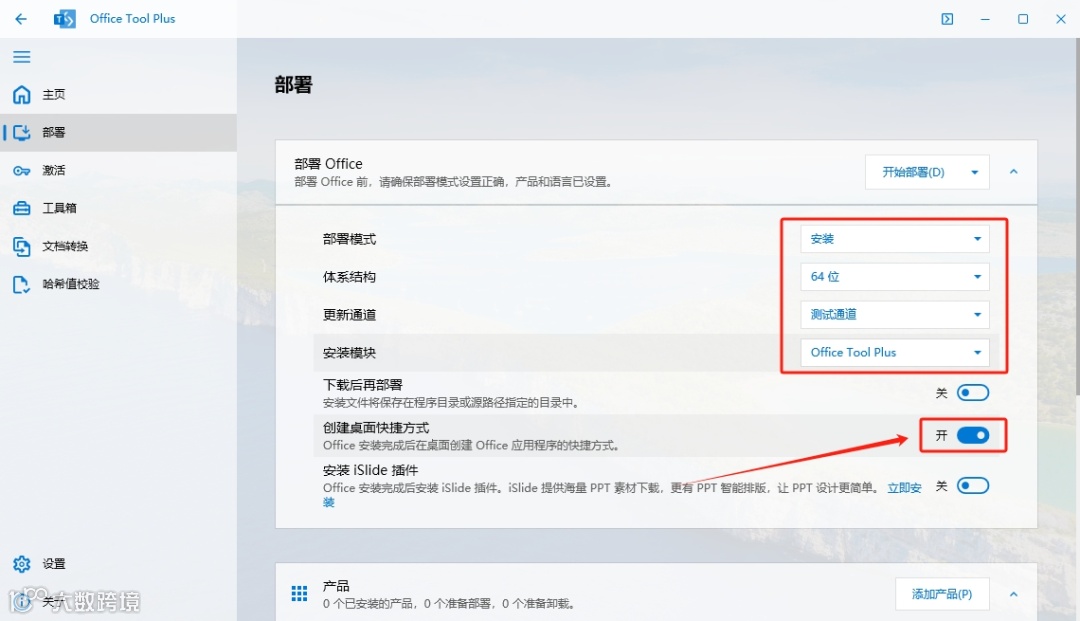Viewport: 1080px width, 621px height.
Task: Collapse the 产品 section chevron
Action: point(1013,594)
